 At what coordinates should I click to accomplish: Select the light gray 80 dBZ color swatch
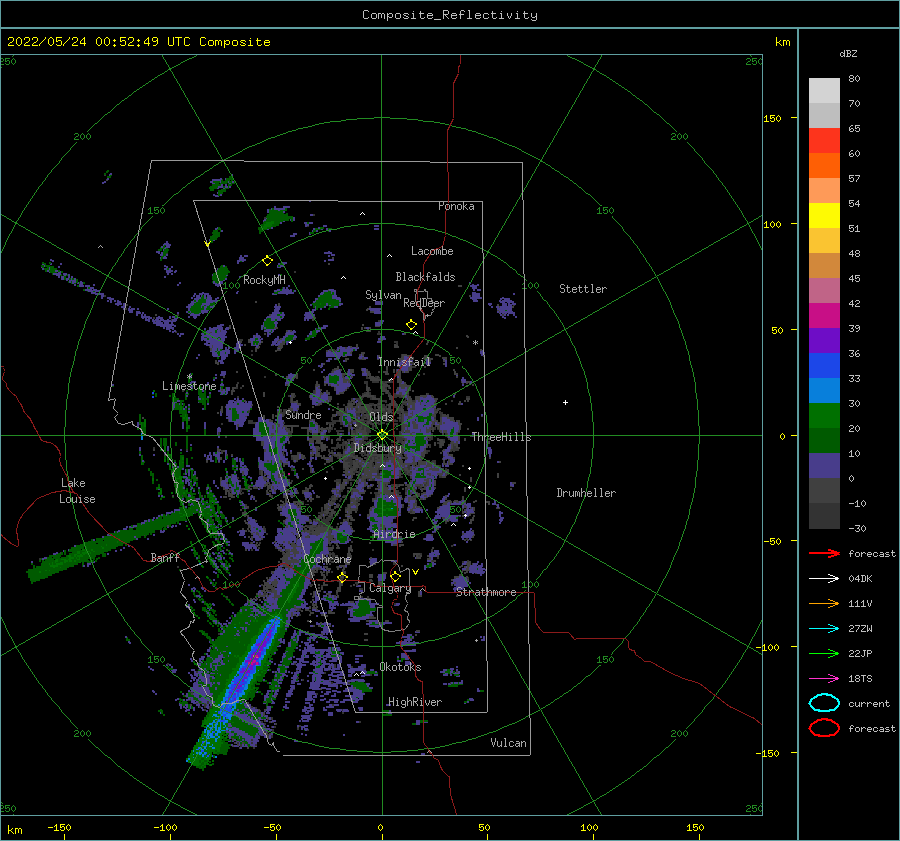click(824, 90)
